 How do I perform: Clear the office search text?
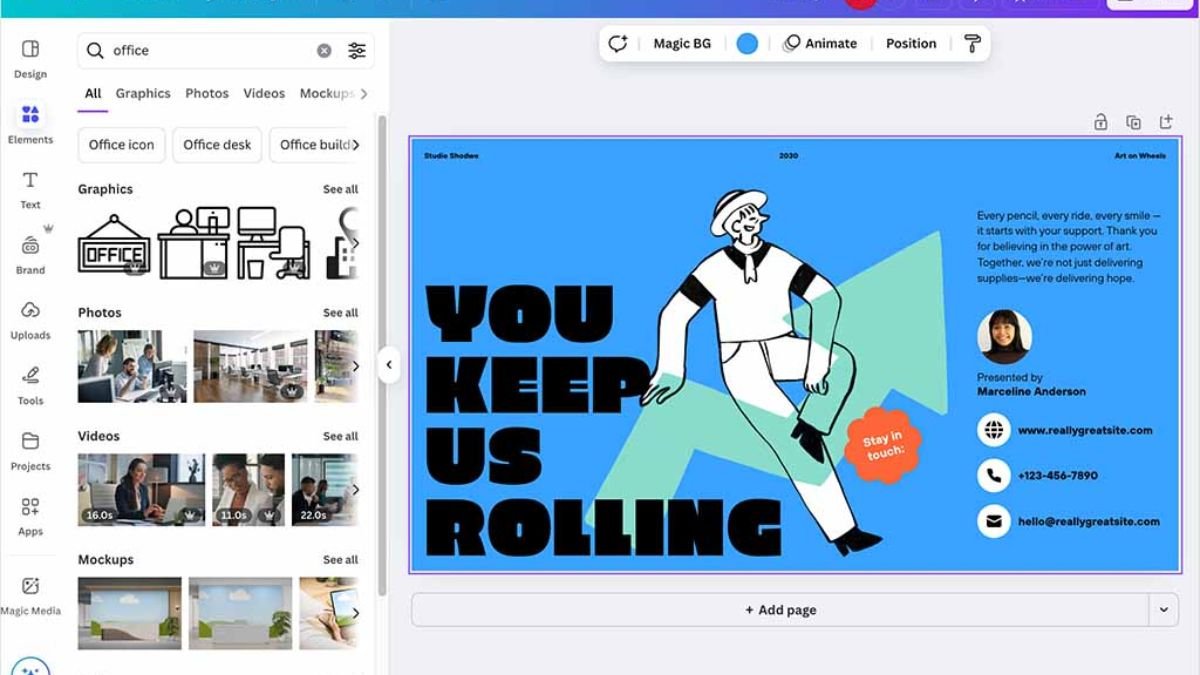tap(324, 51)
